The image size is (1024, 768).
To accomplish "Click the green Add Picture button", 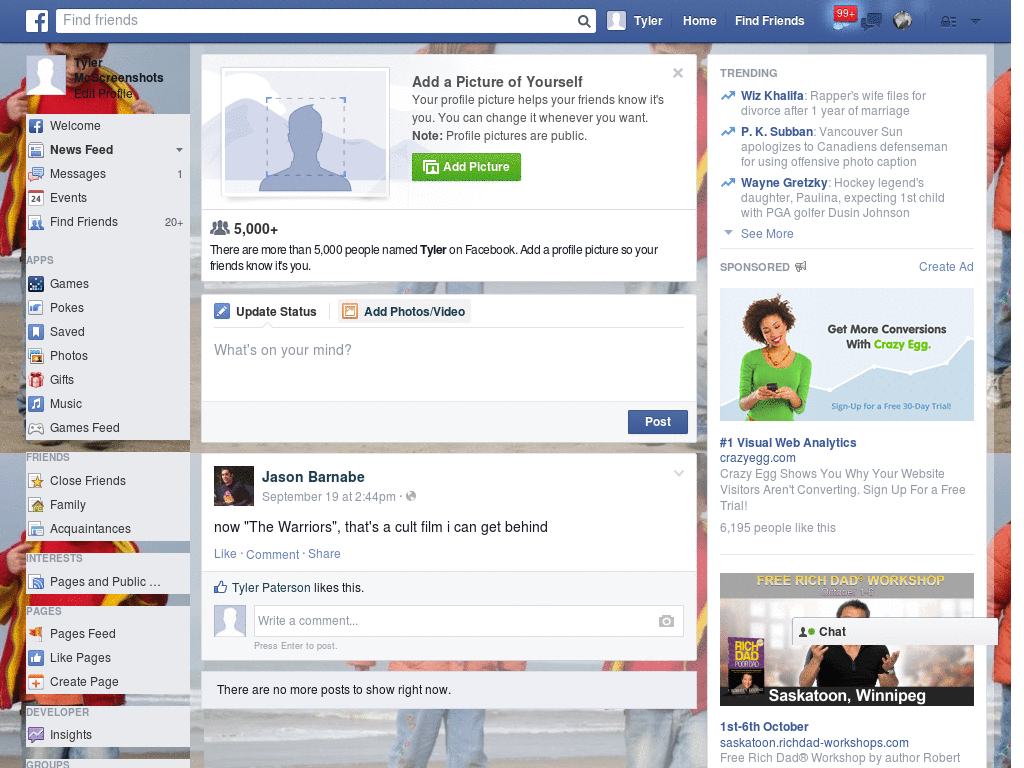I will tap(466, 167).
